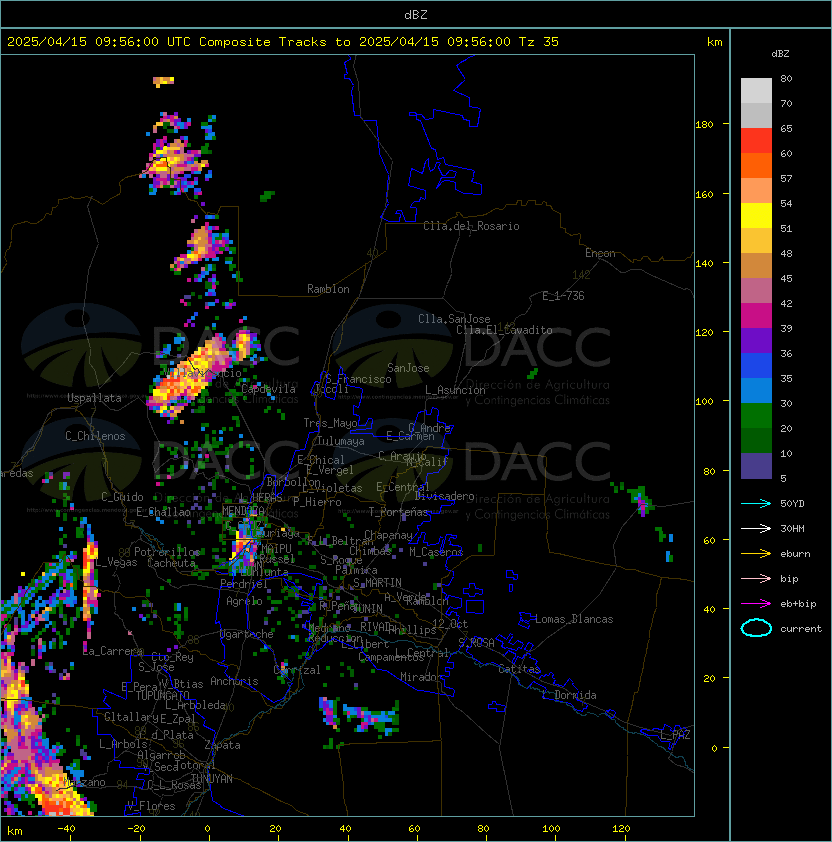Click the Mirador place label
The image size is (832, 842).
[421, 677]
